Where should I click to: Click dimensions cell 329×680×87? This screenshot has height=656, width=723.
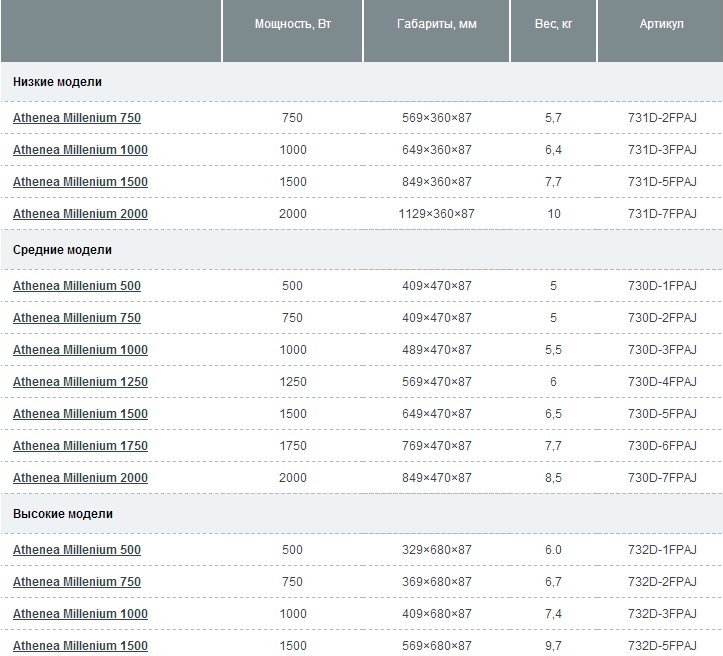click(437, 550)
